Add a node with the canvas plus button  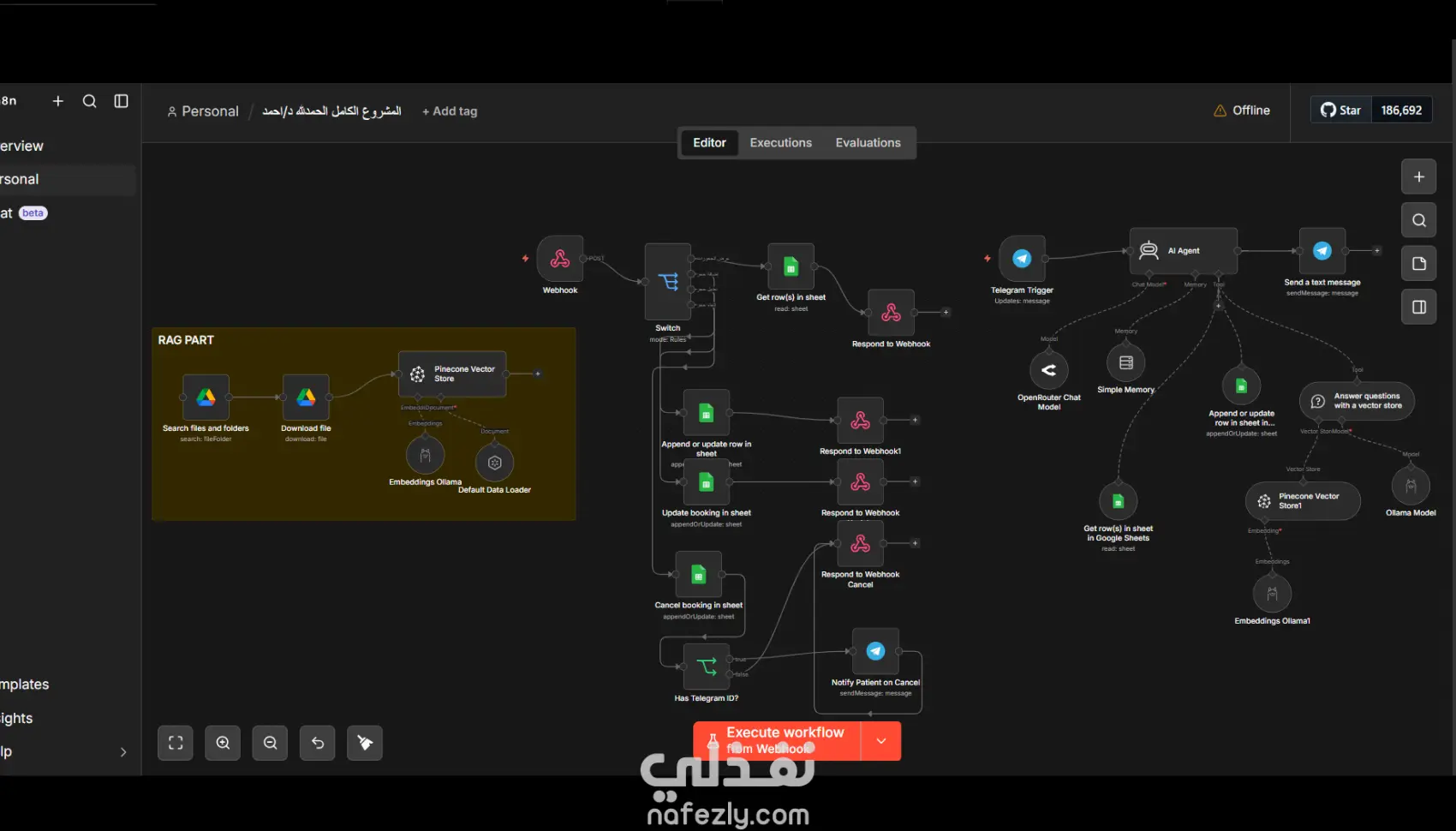[1419, 176]
